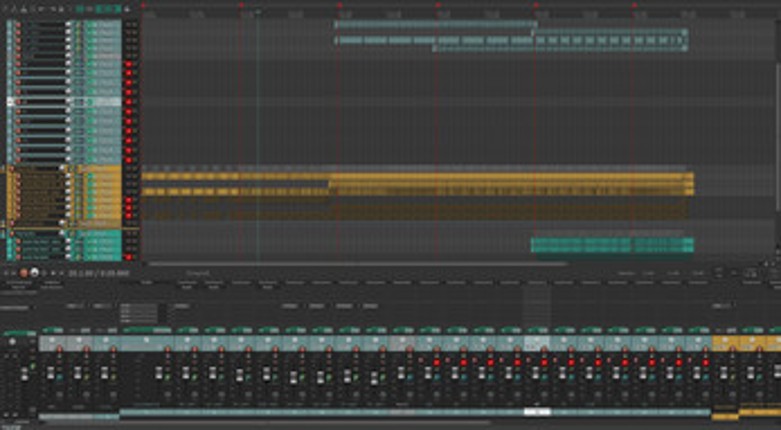Toggle lit red button on the last teal track
781x430 pixels.
click(128, 258)
